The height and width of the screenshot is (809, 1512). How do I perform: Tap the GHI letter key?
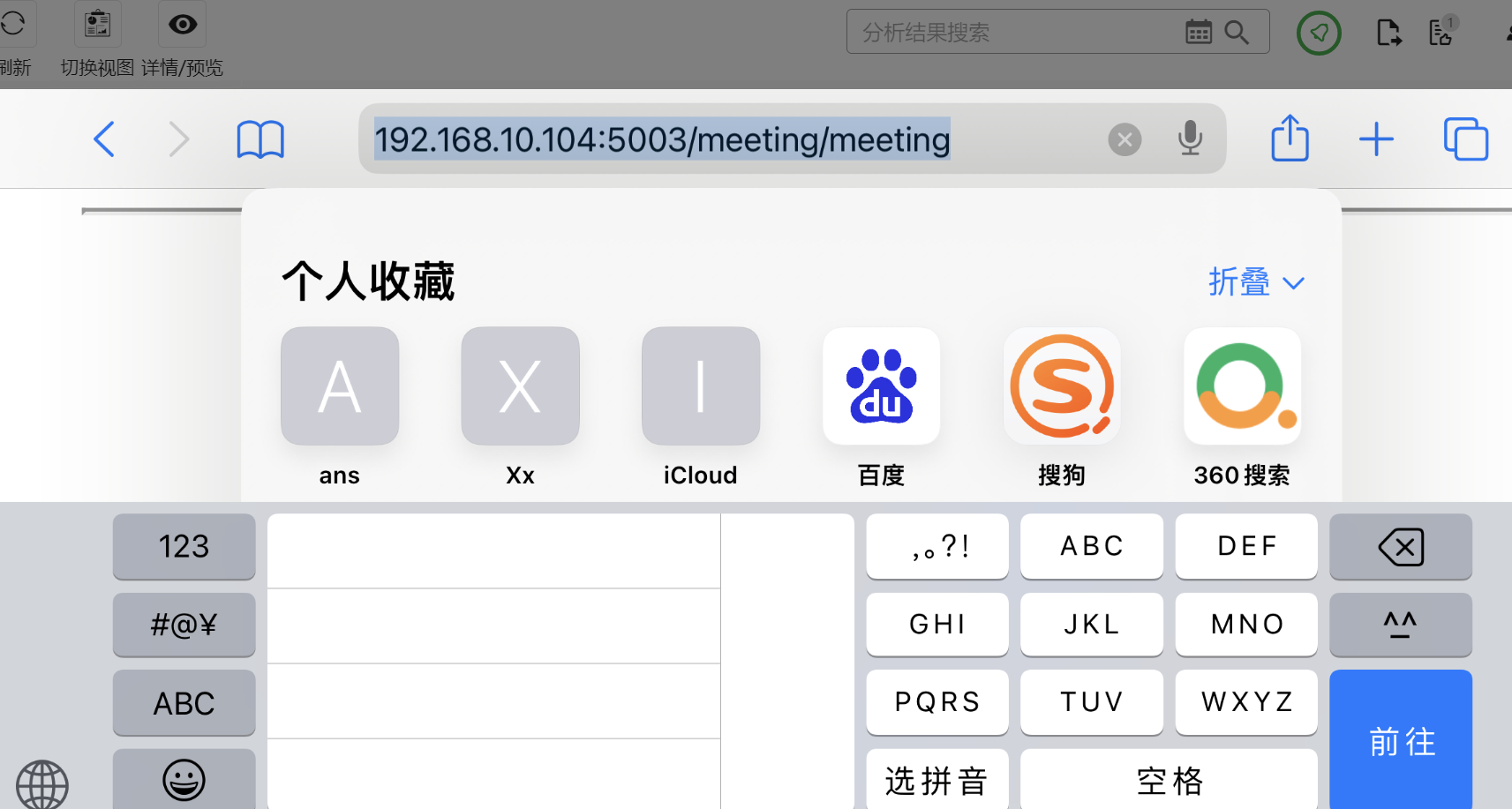937,625
